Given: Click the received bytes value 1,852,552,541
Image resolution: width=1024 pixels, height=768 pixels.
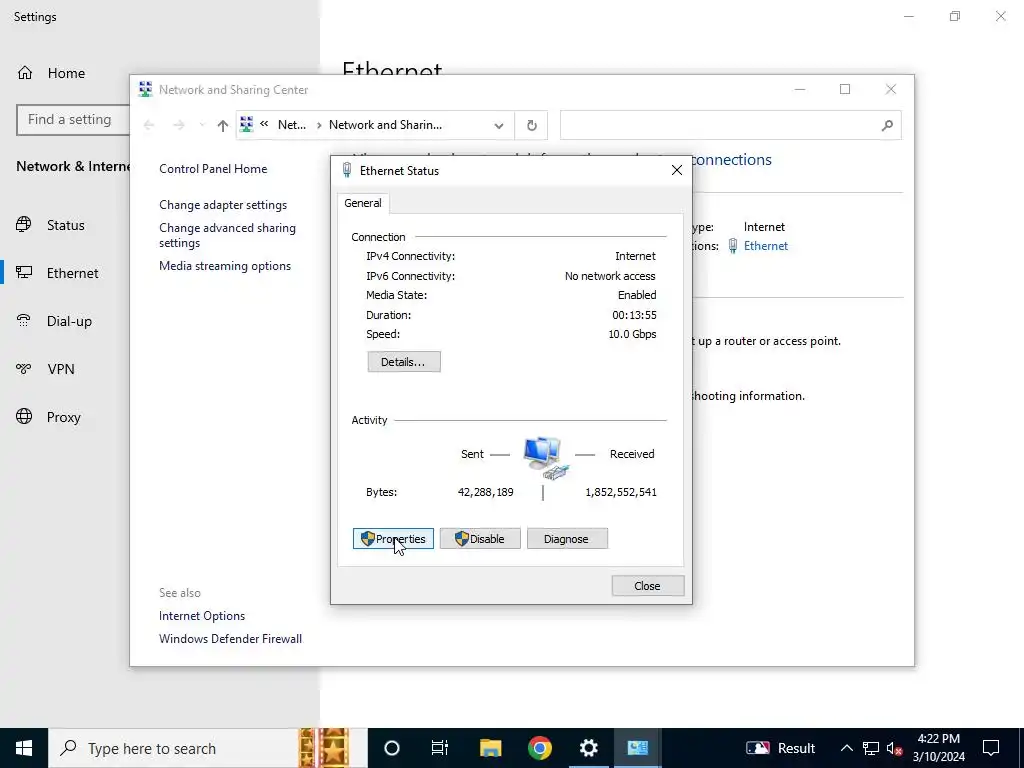Looking at the screenshot, I should pos(621,492).
